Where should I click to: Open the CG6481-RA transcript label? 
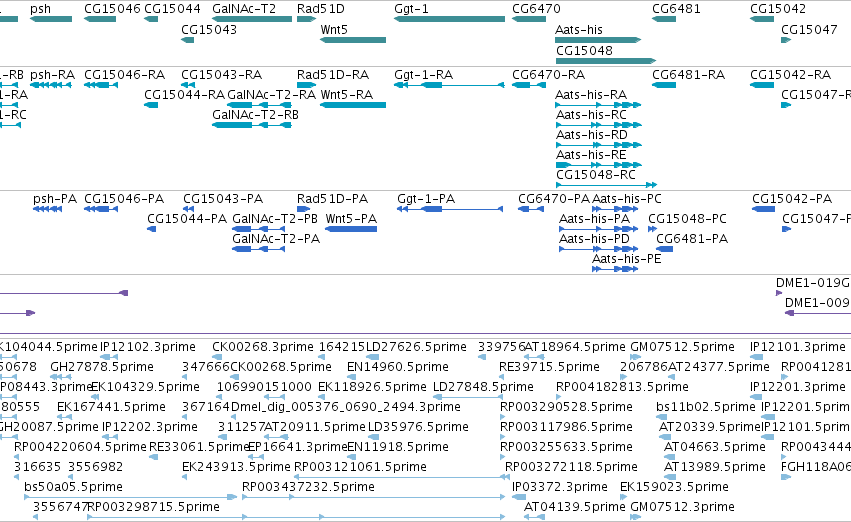click(688, 74)
